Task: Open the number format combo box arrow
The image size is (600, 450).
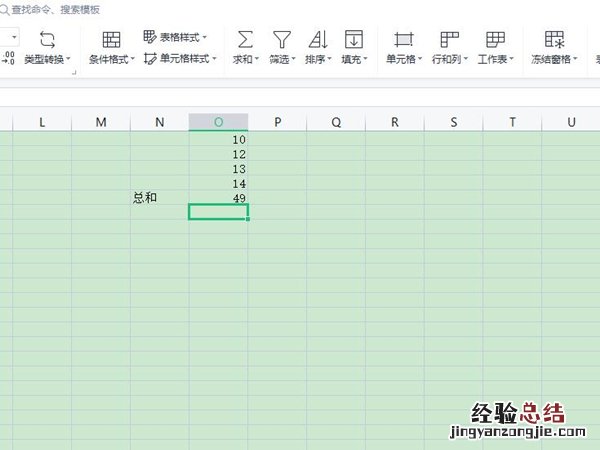Action: (x=14, y=37)
